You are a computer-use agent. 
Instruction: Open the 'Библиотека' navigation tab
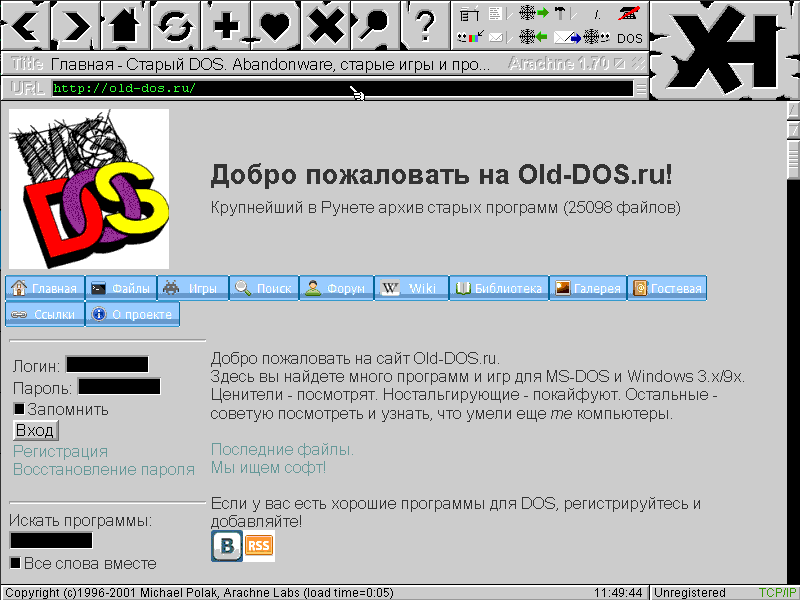point(499,288)
